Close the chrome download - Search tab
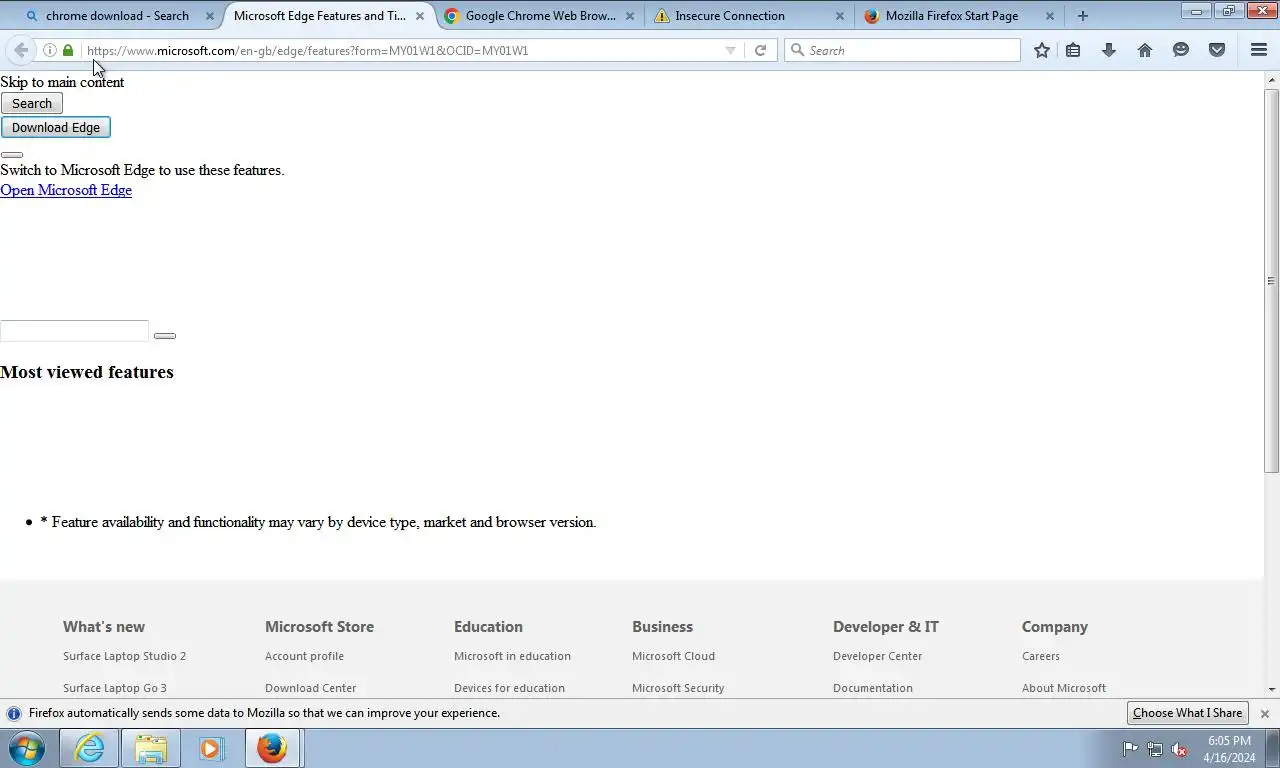Viewport: 1280px width, 768px height. (210, 16)
